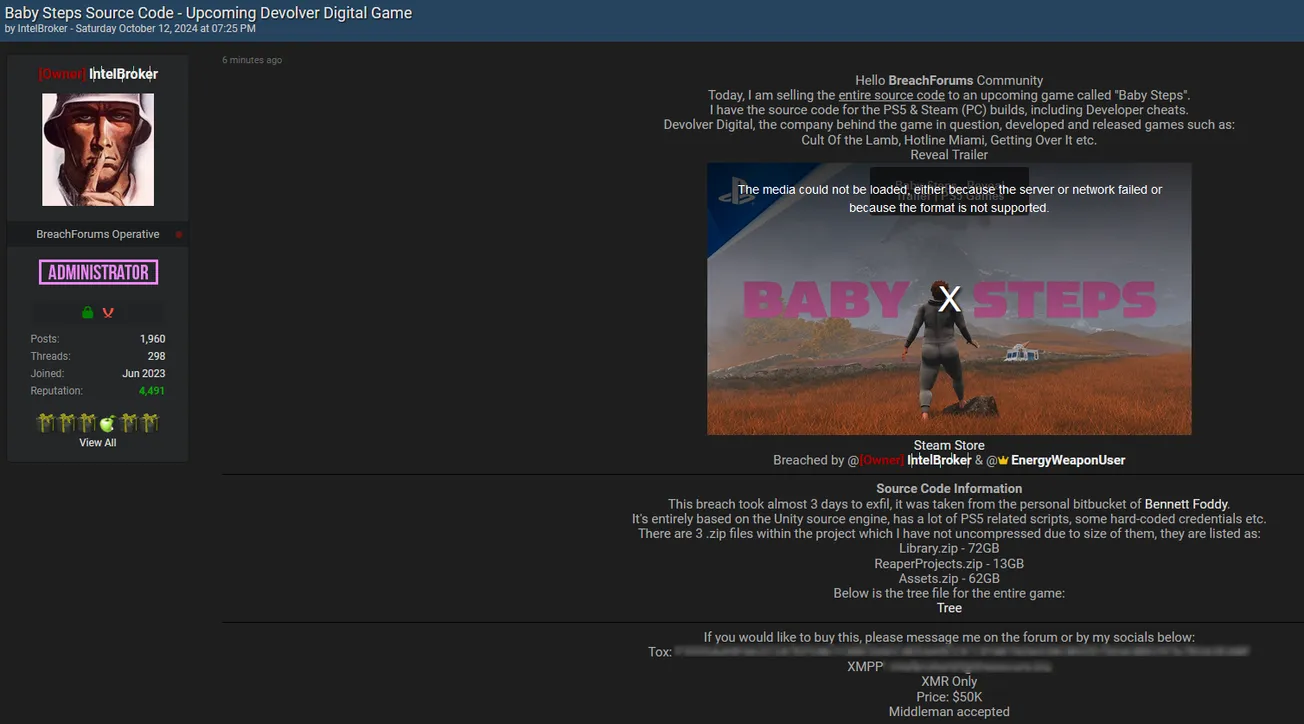Open the Steam Store link

(x=949, y=446)
